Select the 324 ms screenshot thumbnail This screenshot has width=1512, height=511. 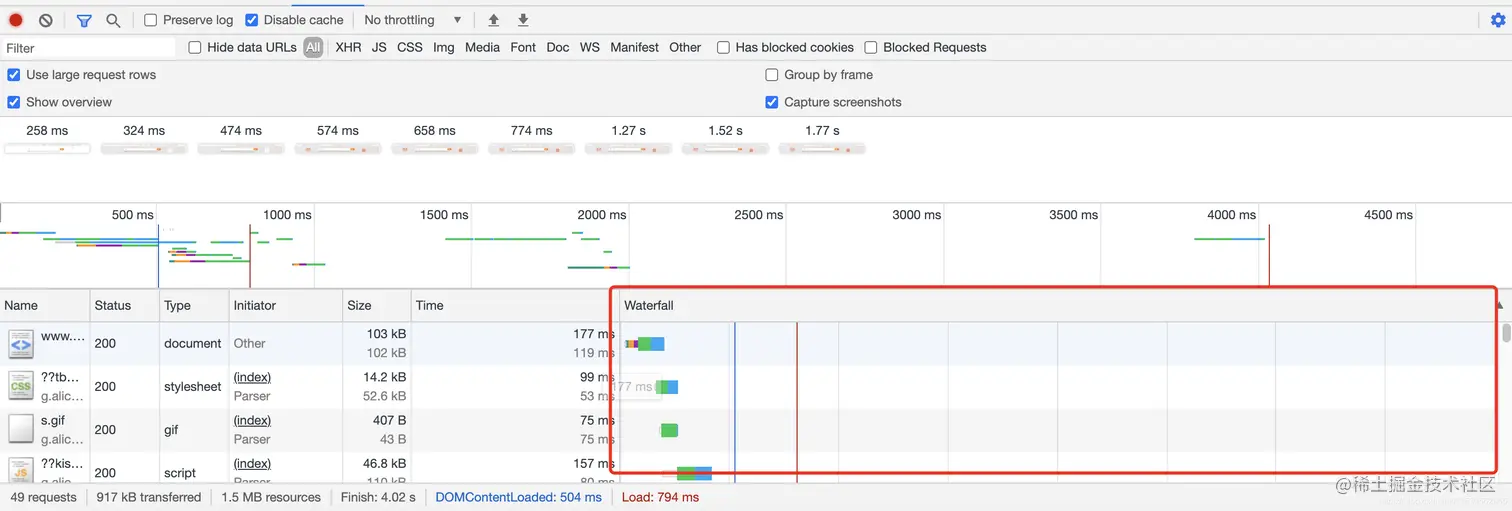[144, 148]
